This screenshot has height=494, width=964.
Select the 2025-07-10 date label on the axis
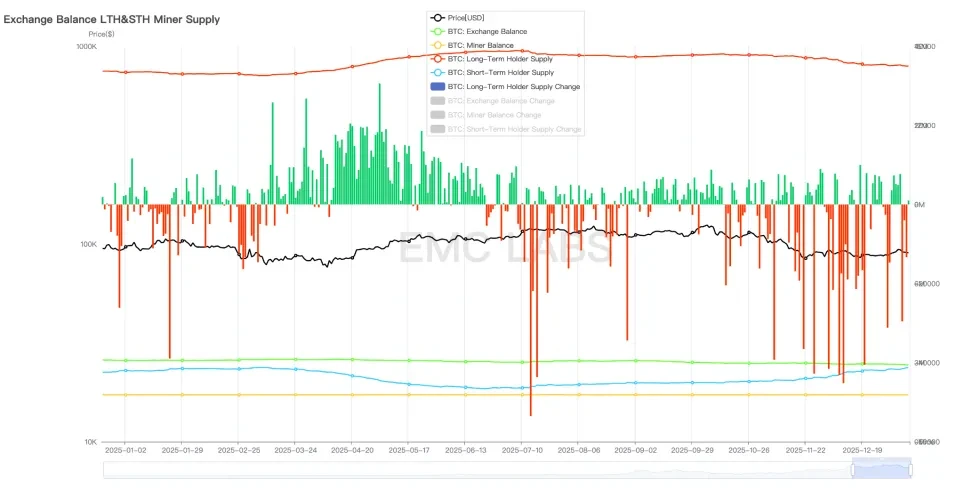click(522, 451)
